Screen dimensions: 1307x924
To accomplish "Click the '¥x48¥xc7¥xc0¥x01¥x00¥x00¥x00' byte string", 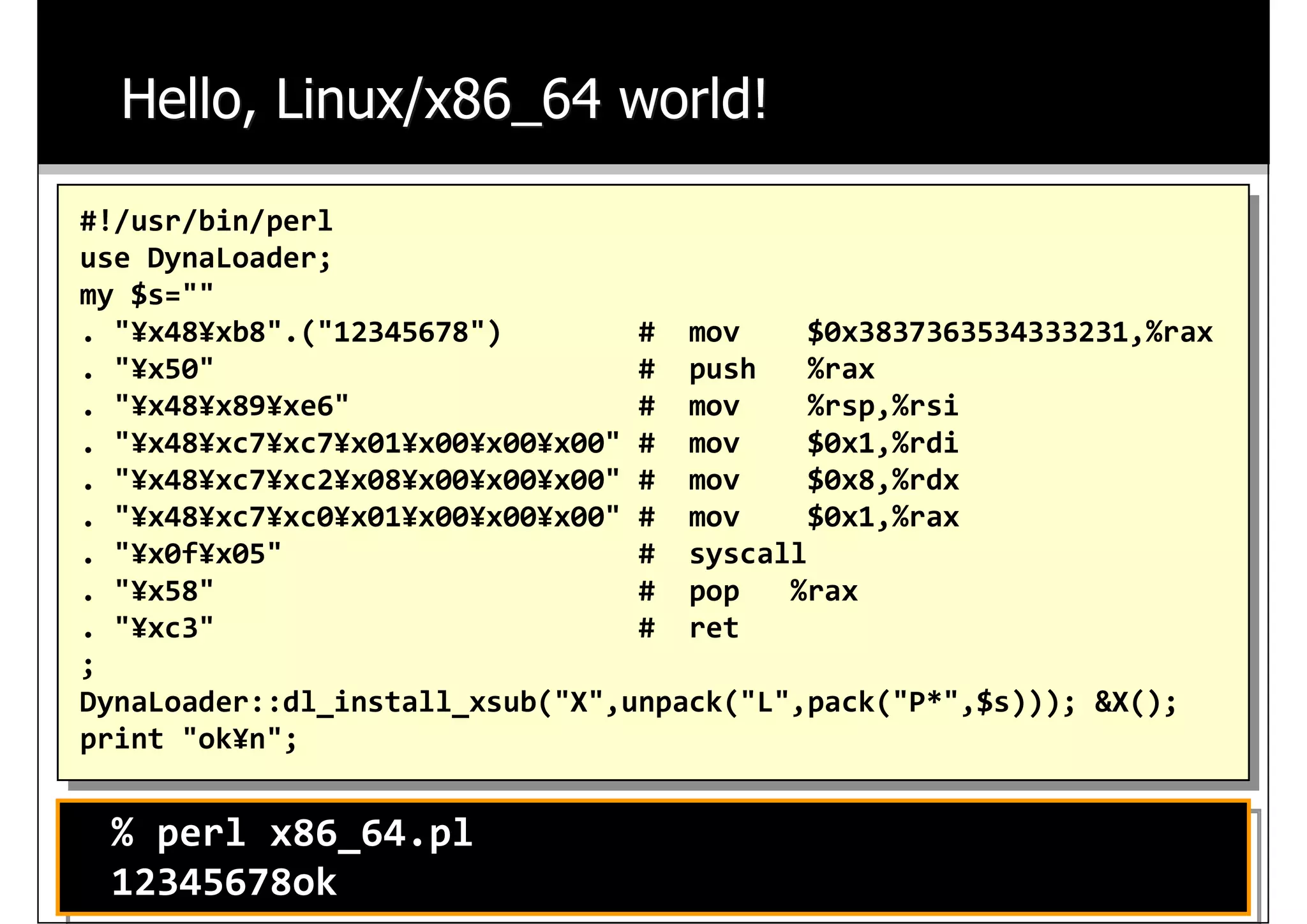I will (x=367, y=518).
